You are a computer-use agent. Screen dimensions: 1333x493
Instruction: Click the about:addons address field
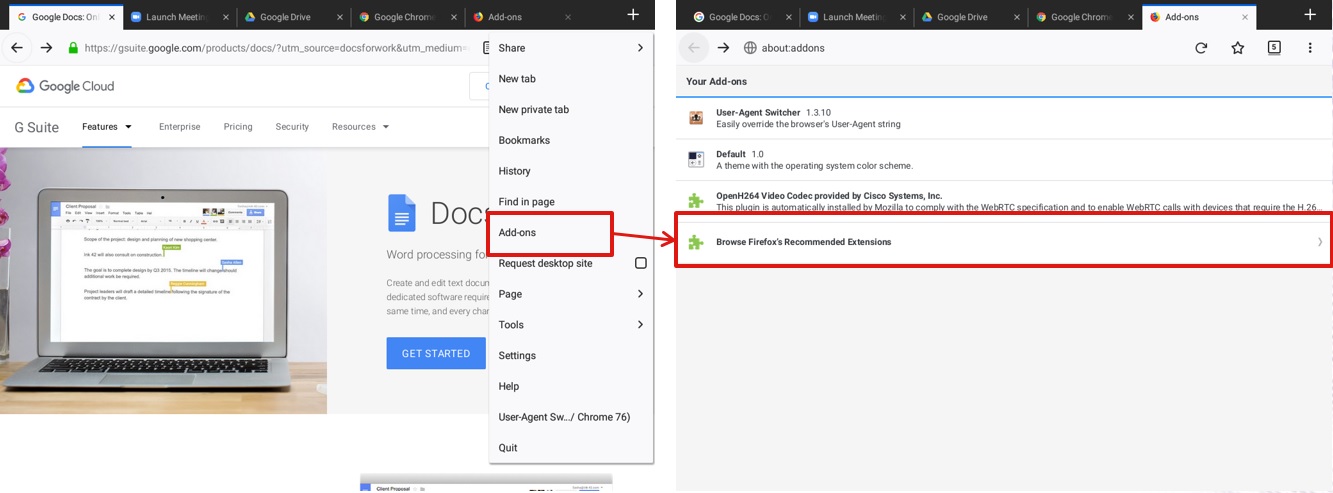[x=961, y=48]
